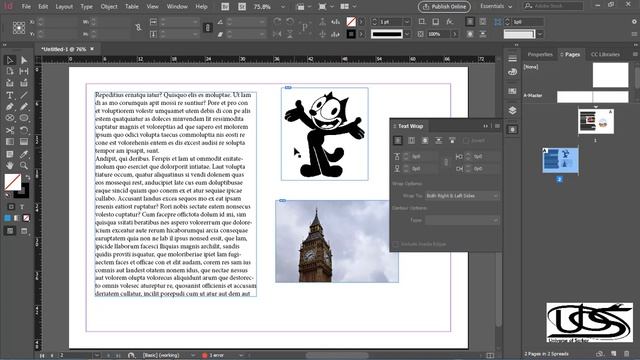Image resolution: width=640 pixels, height=360 pixels.
Task: Toggle Include Inside Edges checkbox
Action: coord(396,244)
